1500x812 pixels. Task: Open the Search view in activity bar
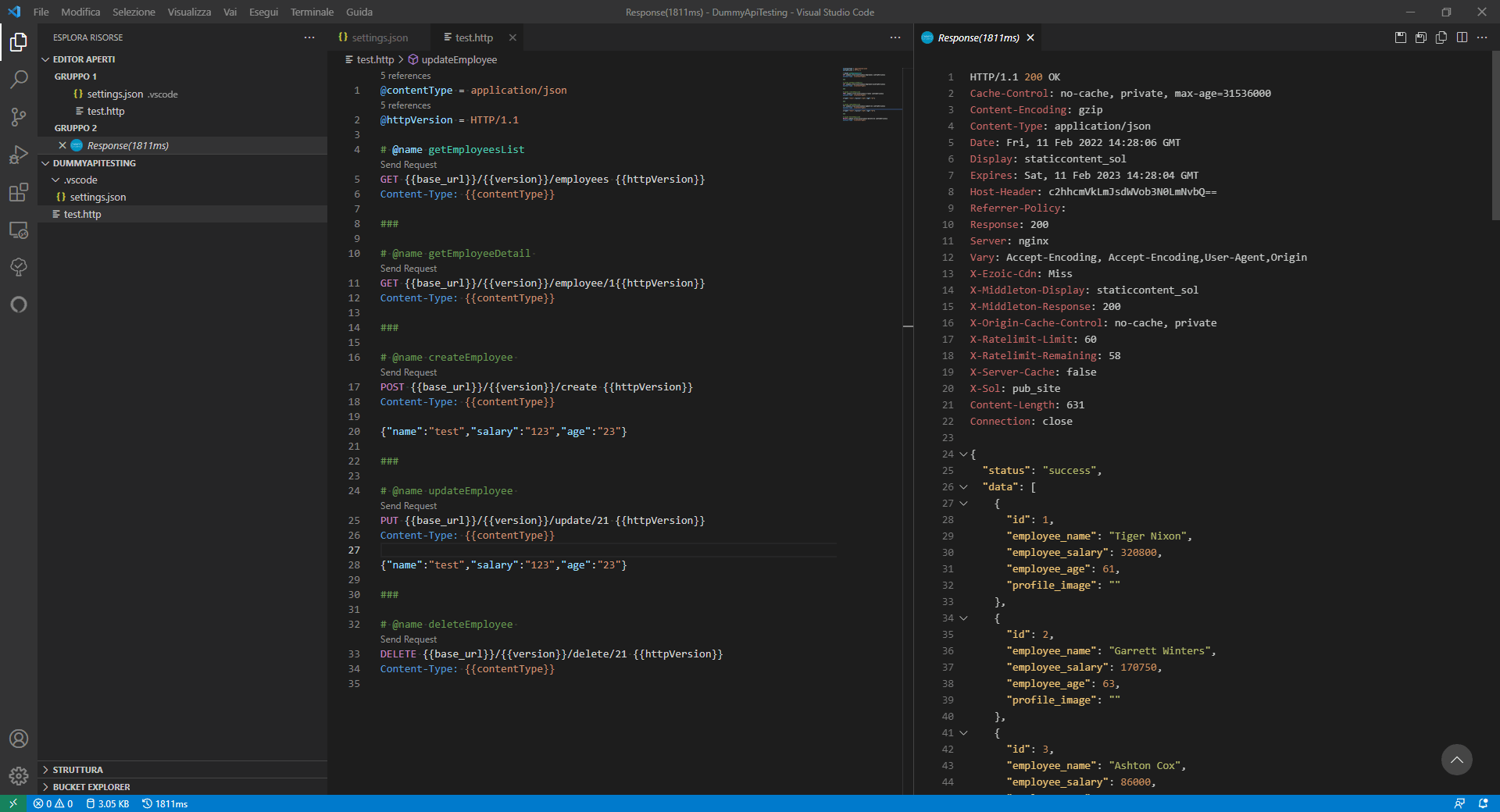point(19,79)
